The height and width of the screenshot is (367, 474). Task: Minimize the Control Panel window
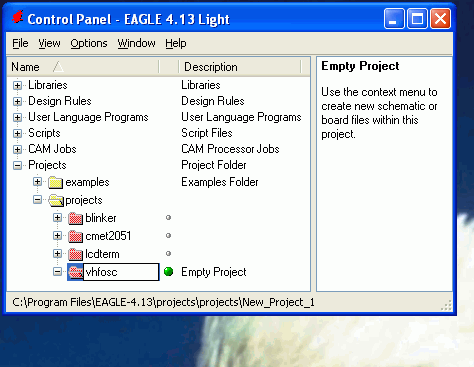394,19
